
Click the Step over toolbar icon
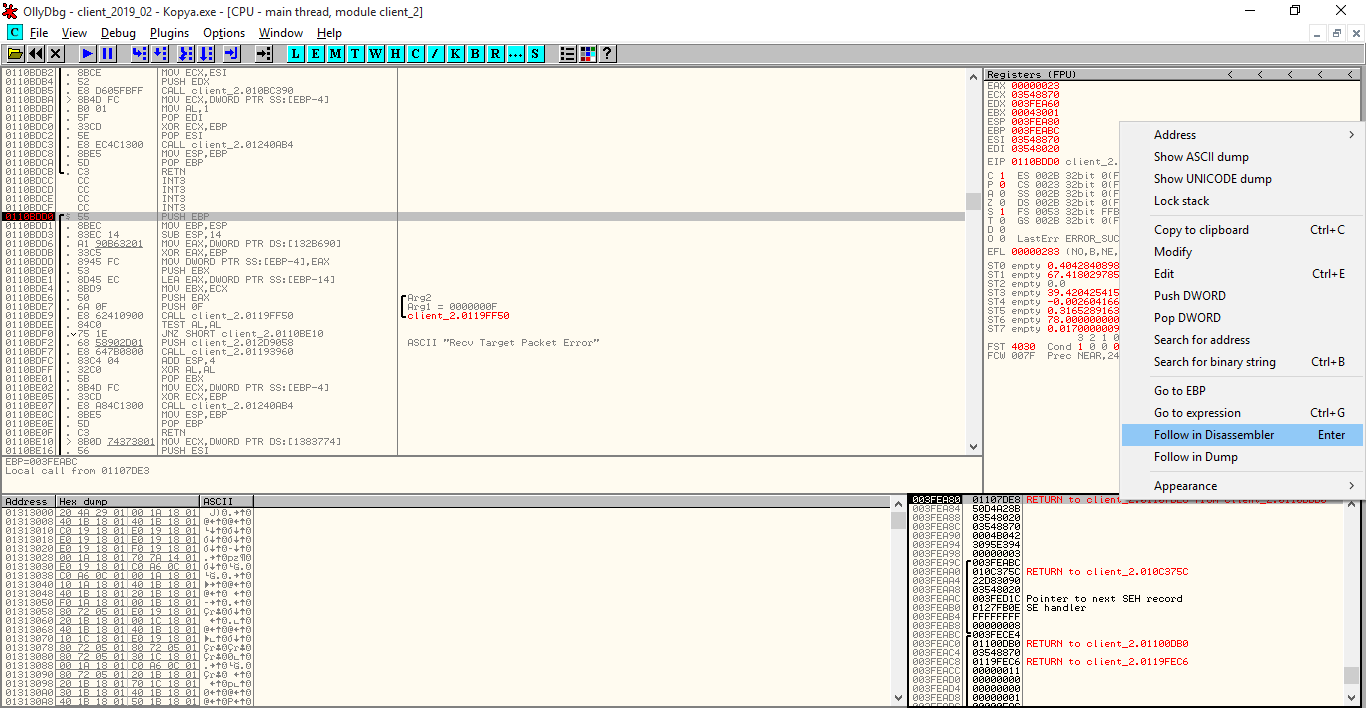pos(162,53)
